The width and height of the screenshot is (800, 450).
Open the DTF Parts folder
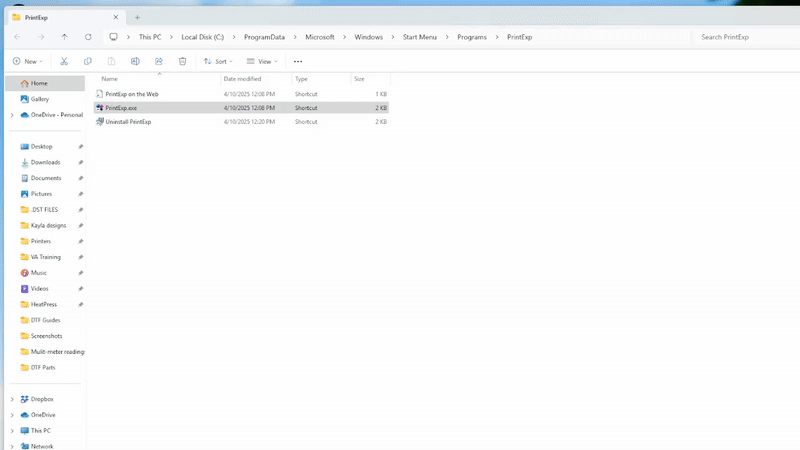pos(45,368)
